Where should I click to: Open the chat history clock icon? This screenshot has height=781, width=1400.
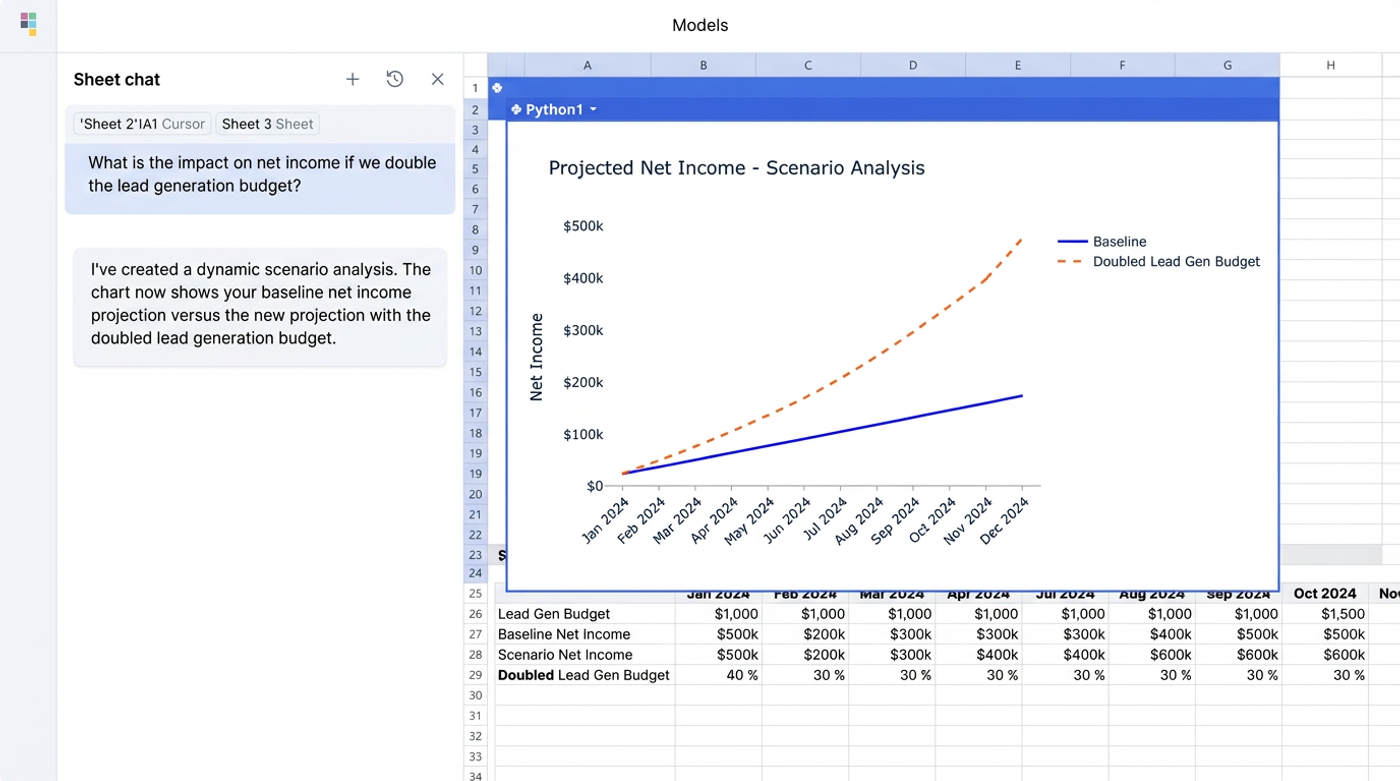coord(395,79)
